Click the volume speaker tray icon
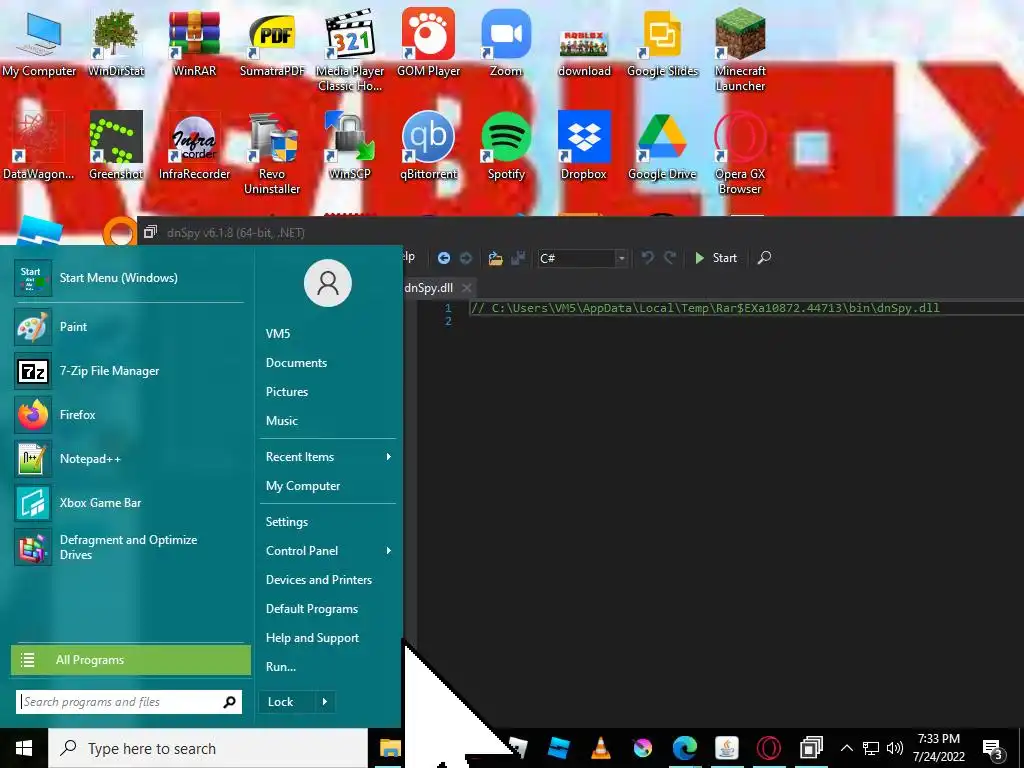Screen dimensions: 1024x768 (x=895, y=748)
